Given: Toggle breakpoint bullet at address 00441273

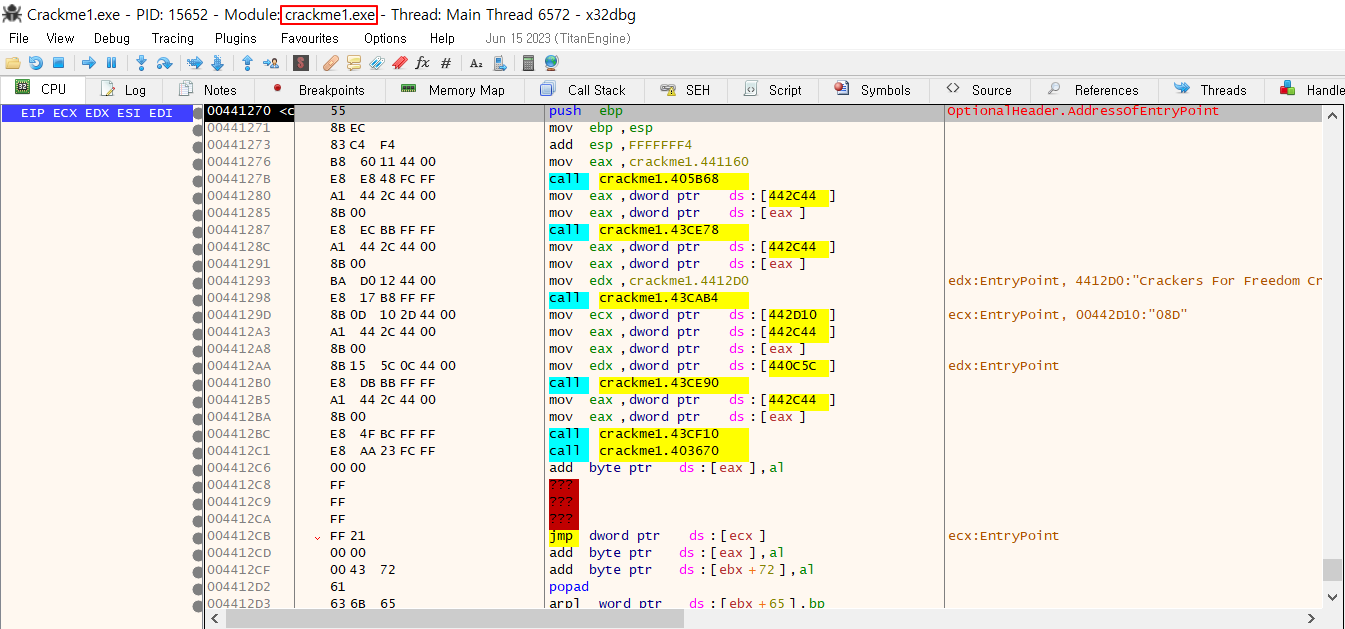Looking at the screenshot, I should coord(198,145).
